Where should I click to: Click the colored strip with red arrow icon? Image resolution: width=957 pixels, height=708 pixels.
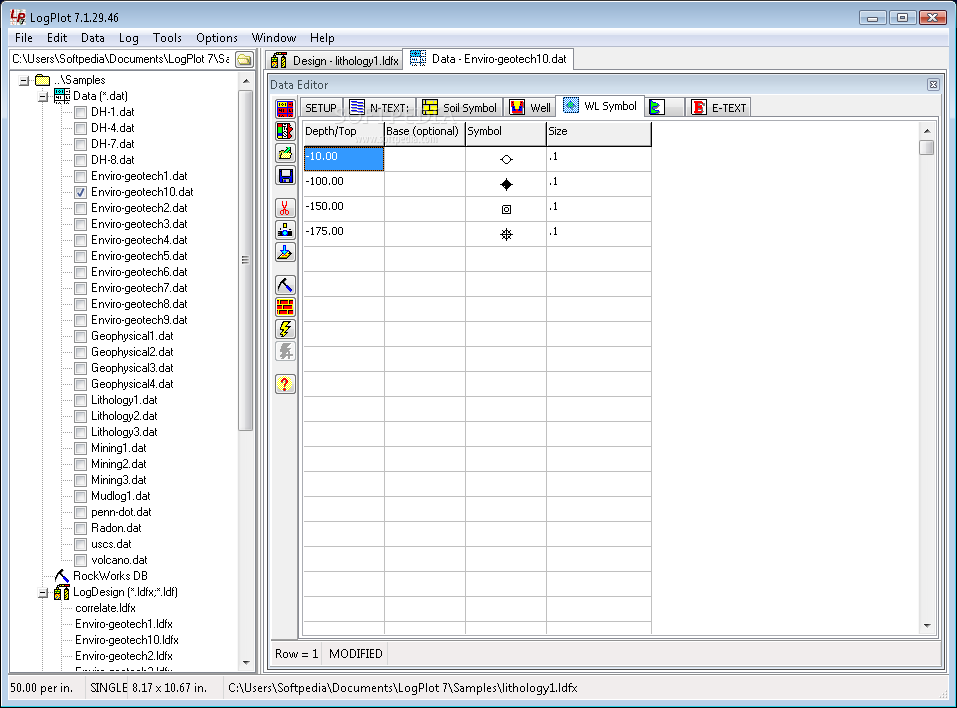pyautogui.click(x=285, y=131)
